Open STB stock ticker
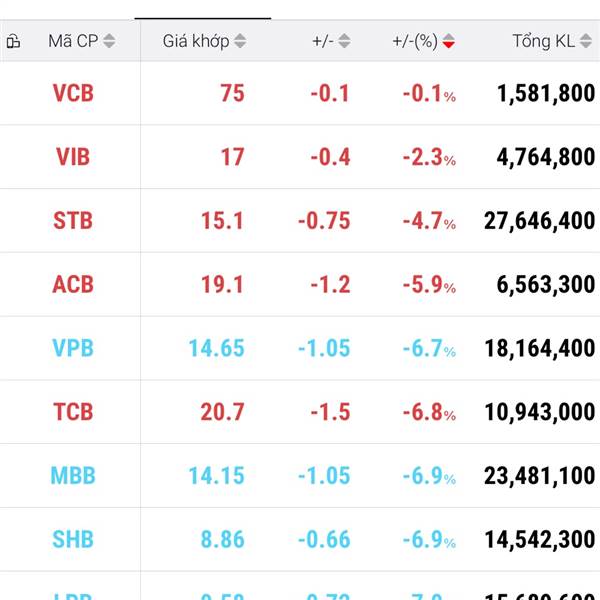Image resolution: width=600 pixels, height=600 pixels. pos(73,221)
